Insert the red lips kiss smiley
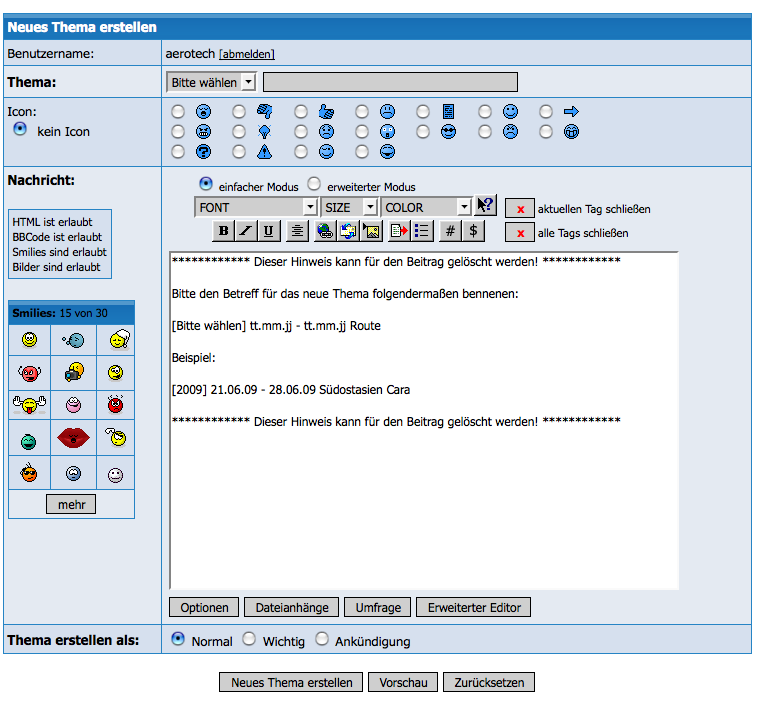Viewport: 760px width, 709px height. coord(72,438)
